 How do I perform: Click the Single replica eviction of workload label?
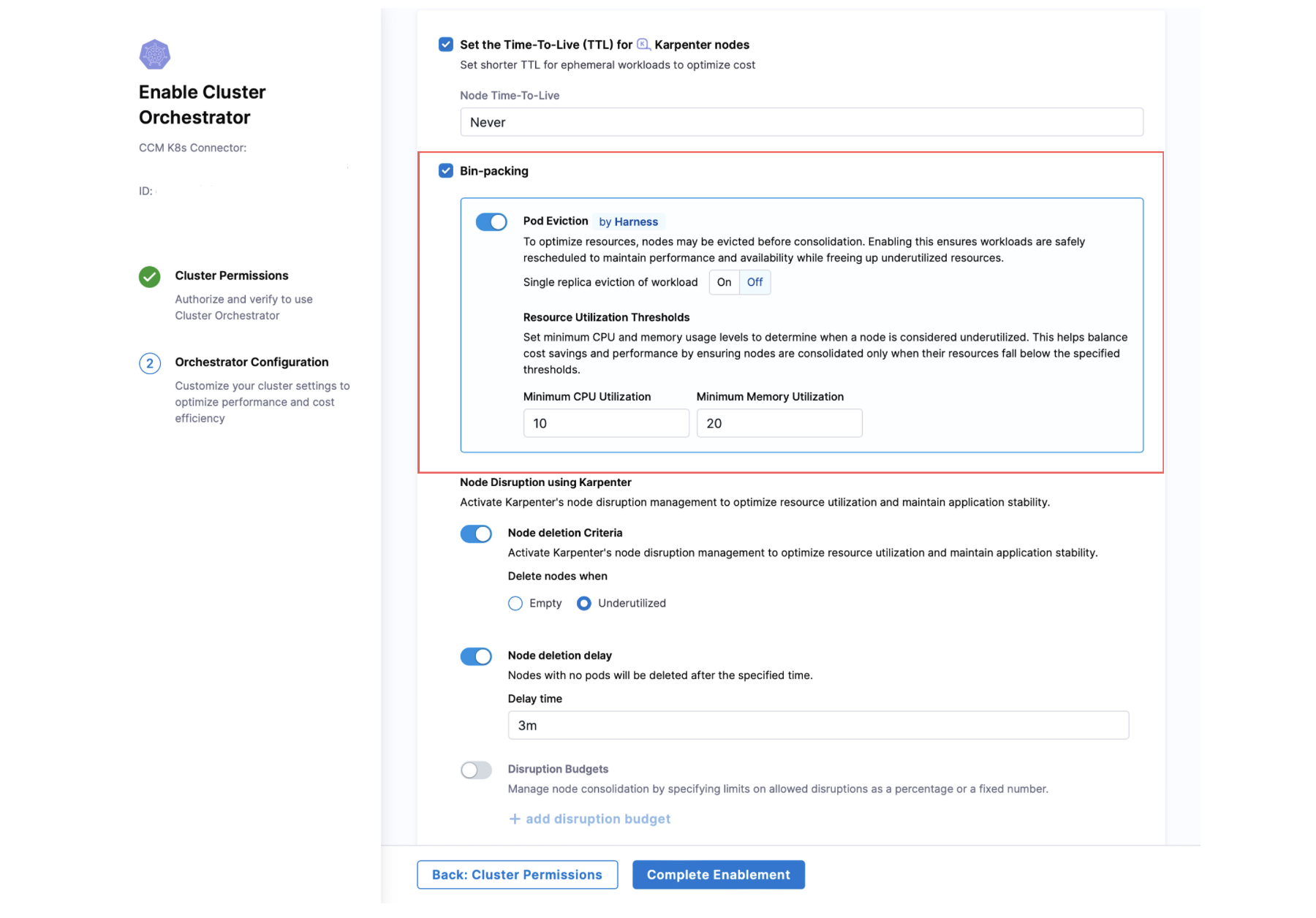pyautogui.click(x=610, y=282)
